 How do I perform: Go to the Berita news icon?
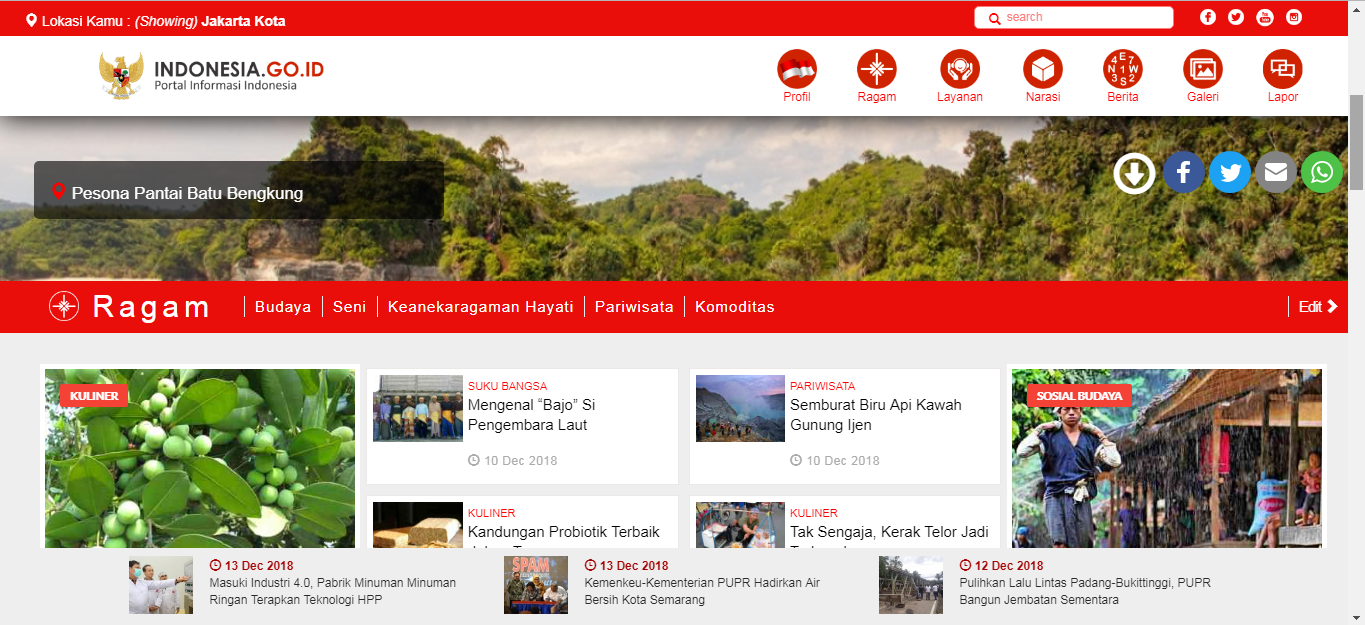coord(1123,69)
